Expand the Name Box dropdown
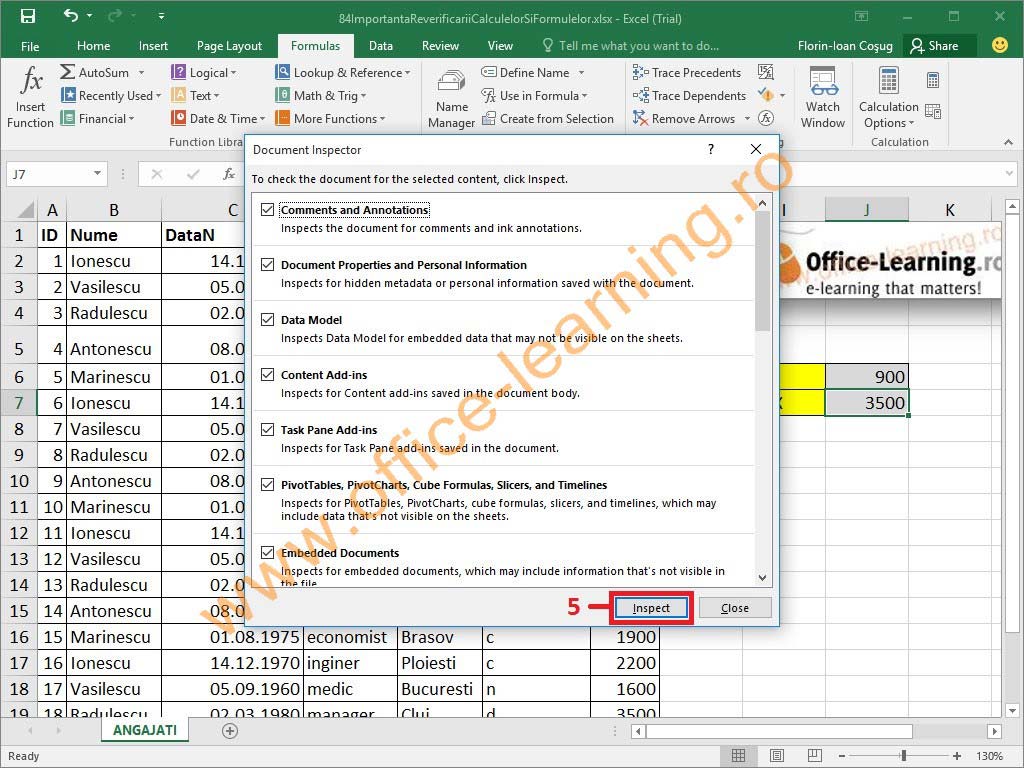 (97, 174)
